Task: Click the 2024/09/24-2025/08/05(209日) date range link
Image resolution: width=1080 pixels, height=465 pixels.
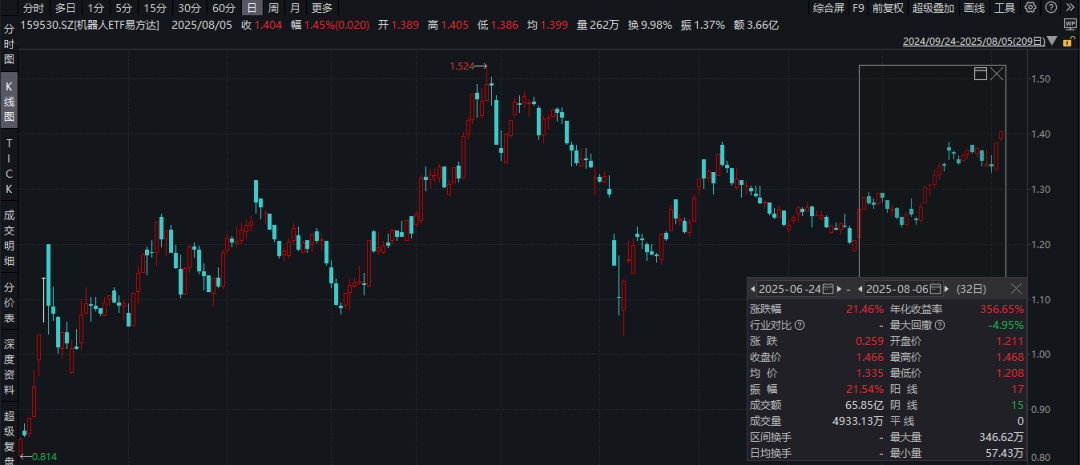Action: [973, 42]
